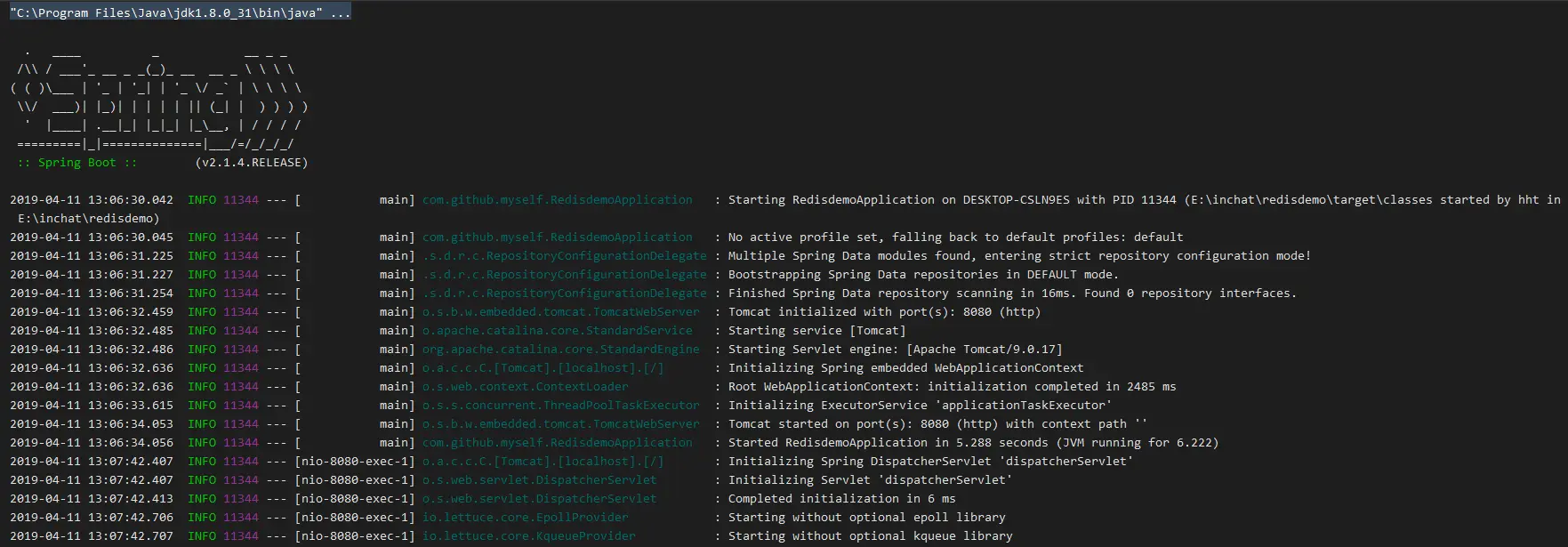Image resolution: width=1568 pixels, height=547 pixels.
Task: Click DispatcherServlet logger at 13:07:42.413
Action: pos(539,499)
